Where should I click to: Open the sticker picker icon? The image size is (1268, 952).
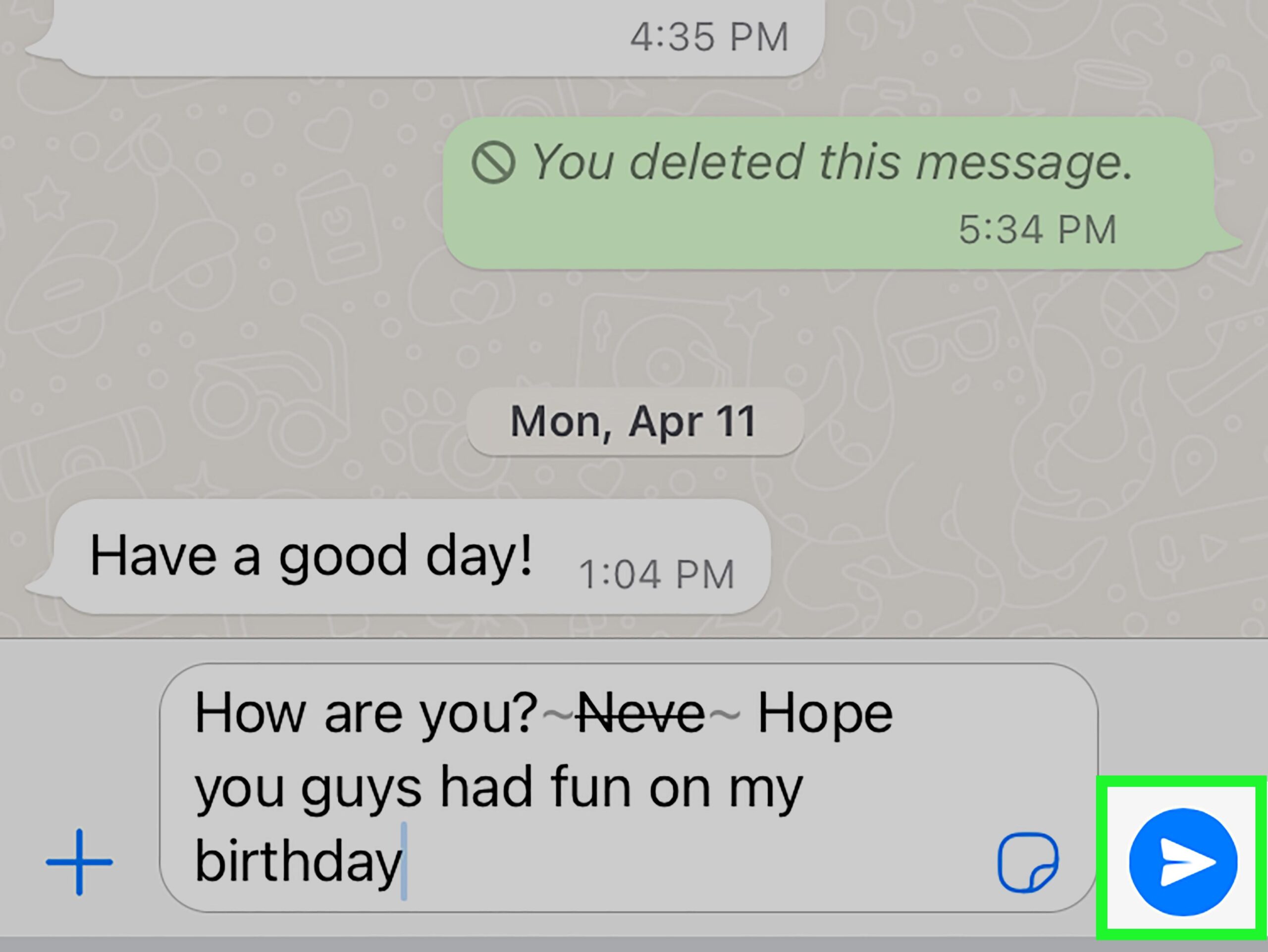(1028, 862)
